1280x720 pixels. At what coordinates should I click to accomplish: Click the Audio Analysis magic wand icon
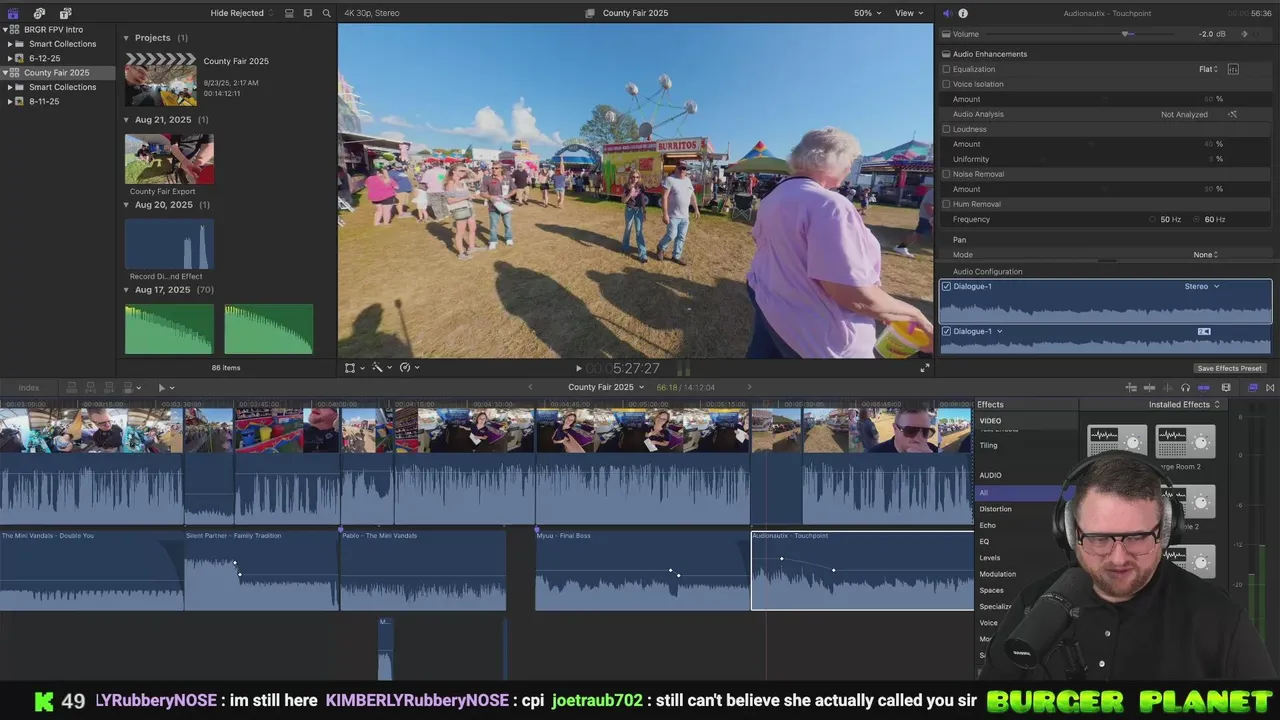(x=1232, y=114)
